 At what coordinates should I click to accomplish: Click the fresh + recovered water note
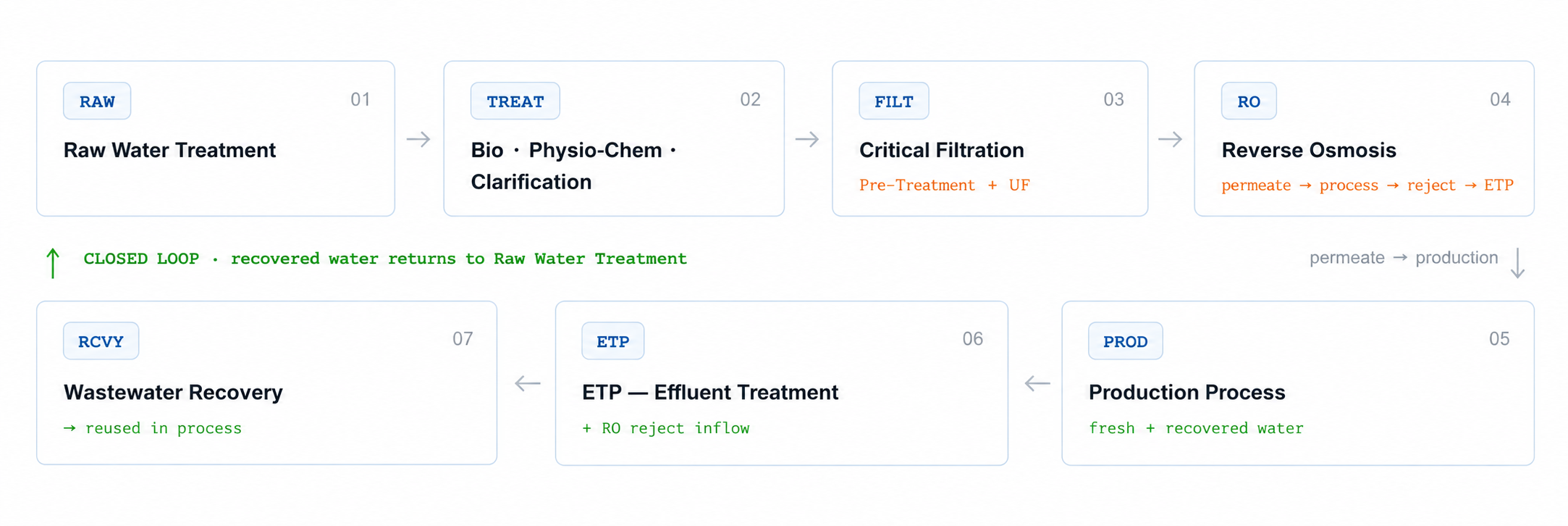point(1196,428)
